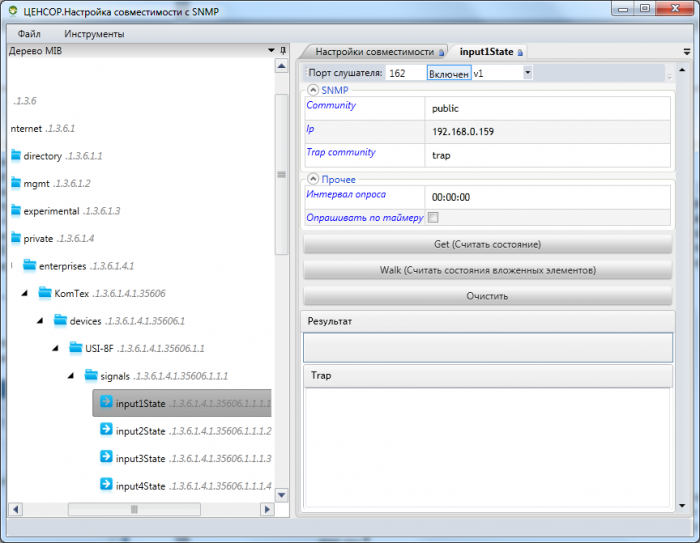This screenshot has height=543, width=700.
Task: Enable the Опрашивать по таймеру checkbox
Action: 433,217
